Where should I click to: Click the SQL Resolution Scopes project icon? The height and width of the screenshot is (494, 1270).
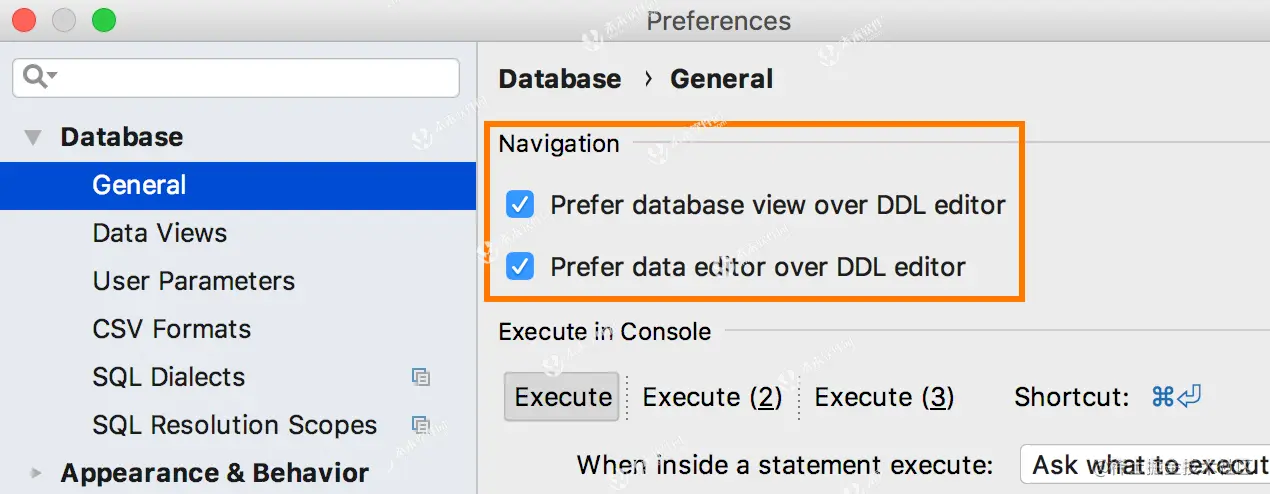point(421,425)
